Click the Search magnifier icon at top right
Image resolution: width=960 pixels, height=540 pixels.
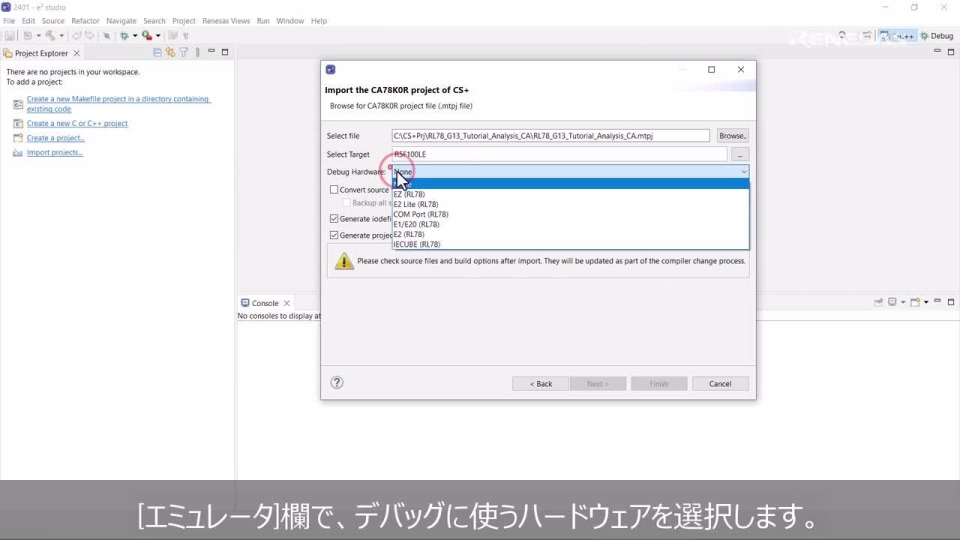click(842, 36)
